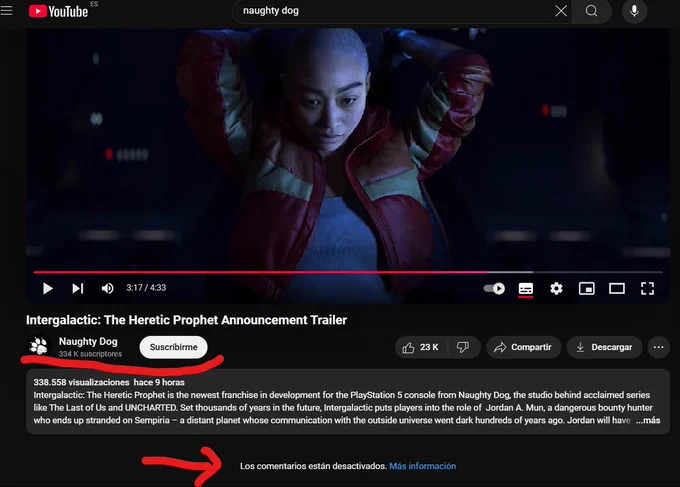680x487 pixels.
Task: Clear the search text with X
Action: point(561,11)
